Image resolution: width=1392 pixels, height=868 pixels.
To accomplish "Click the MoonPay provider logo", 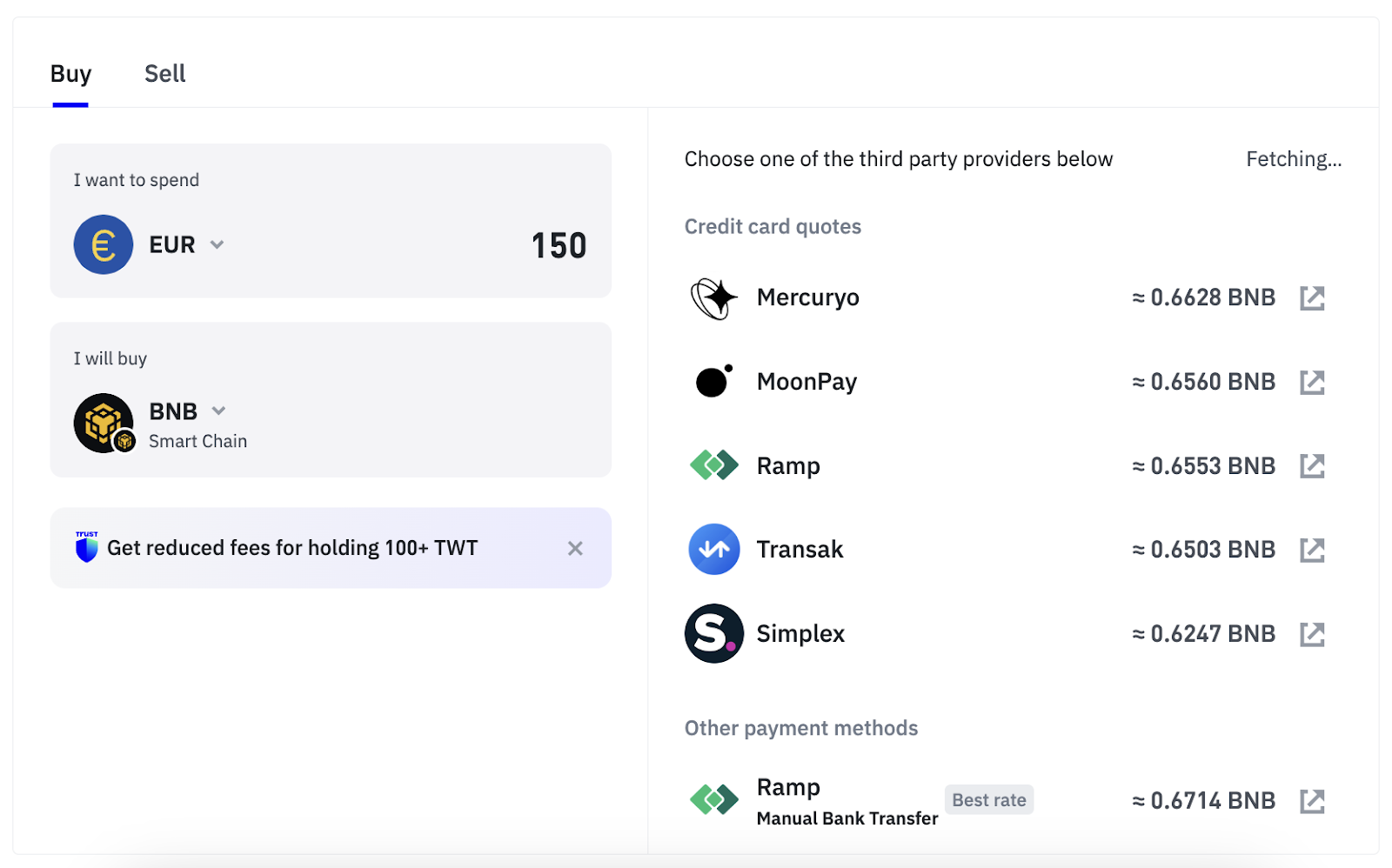I will (x=714, y=381).
